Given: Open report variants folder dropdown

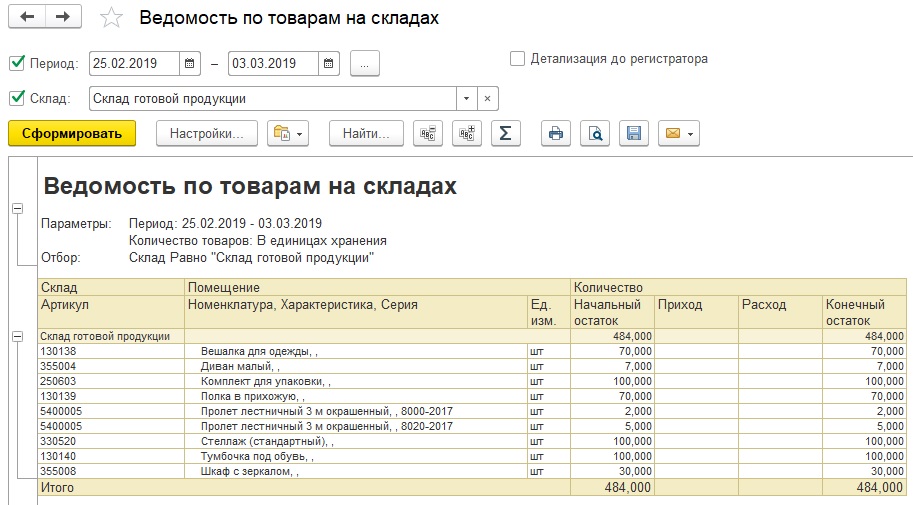Looking at the screenshot, I should [x=288, y=133].
